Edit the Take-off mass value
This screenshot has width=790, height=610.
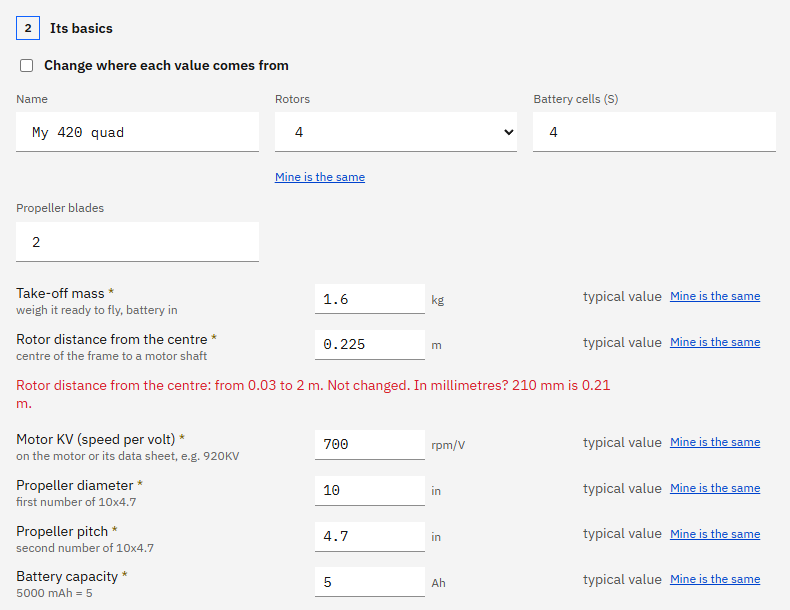[370, 299]
